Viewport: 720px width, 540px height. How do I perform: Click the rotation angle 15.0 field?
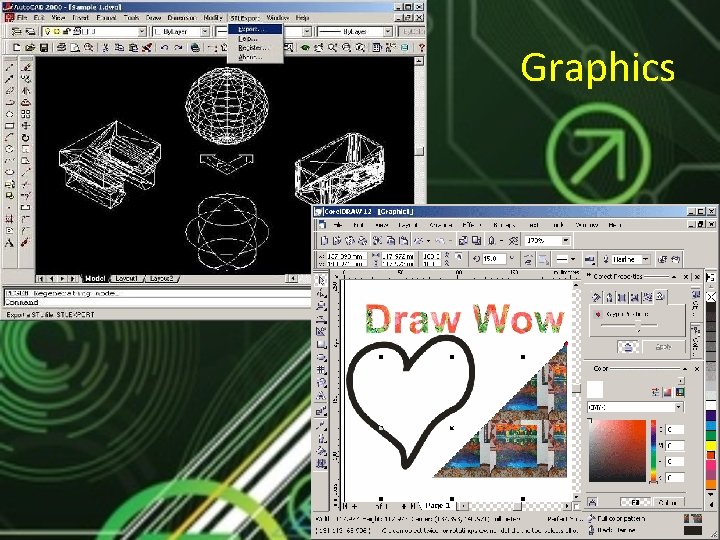pos(494,259)
